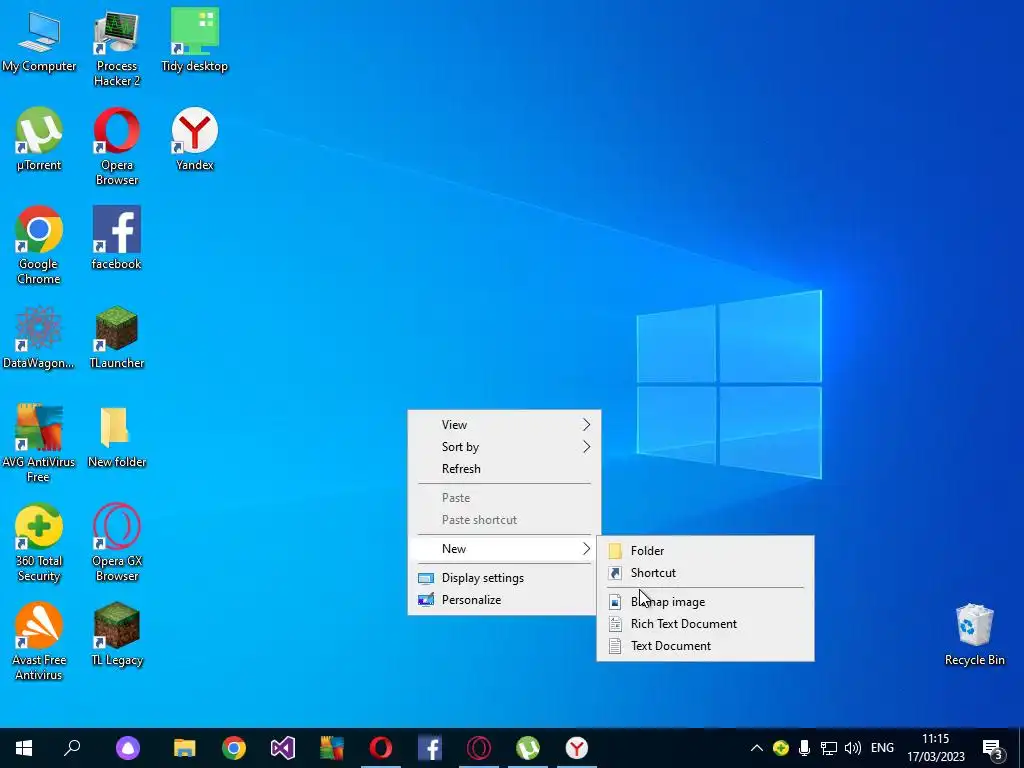Click the microphone tray icon
The width and height of the screenshot is (1024, 768).
pos(805,748)
